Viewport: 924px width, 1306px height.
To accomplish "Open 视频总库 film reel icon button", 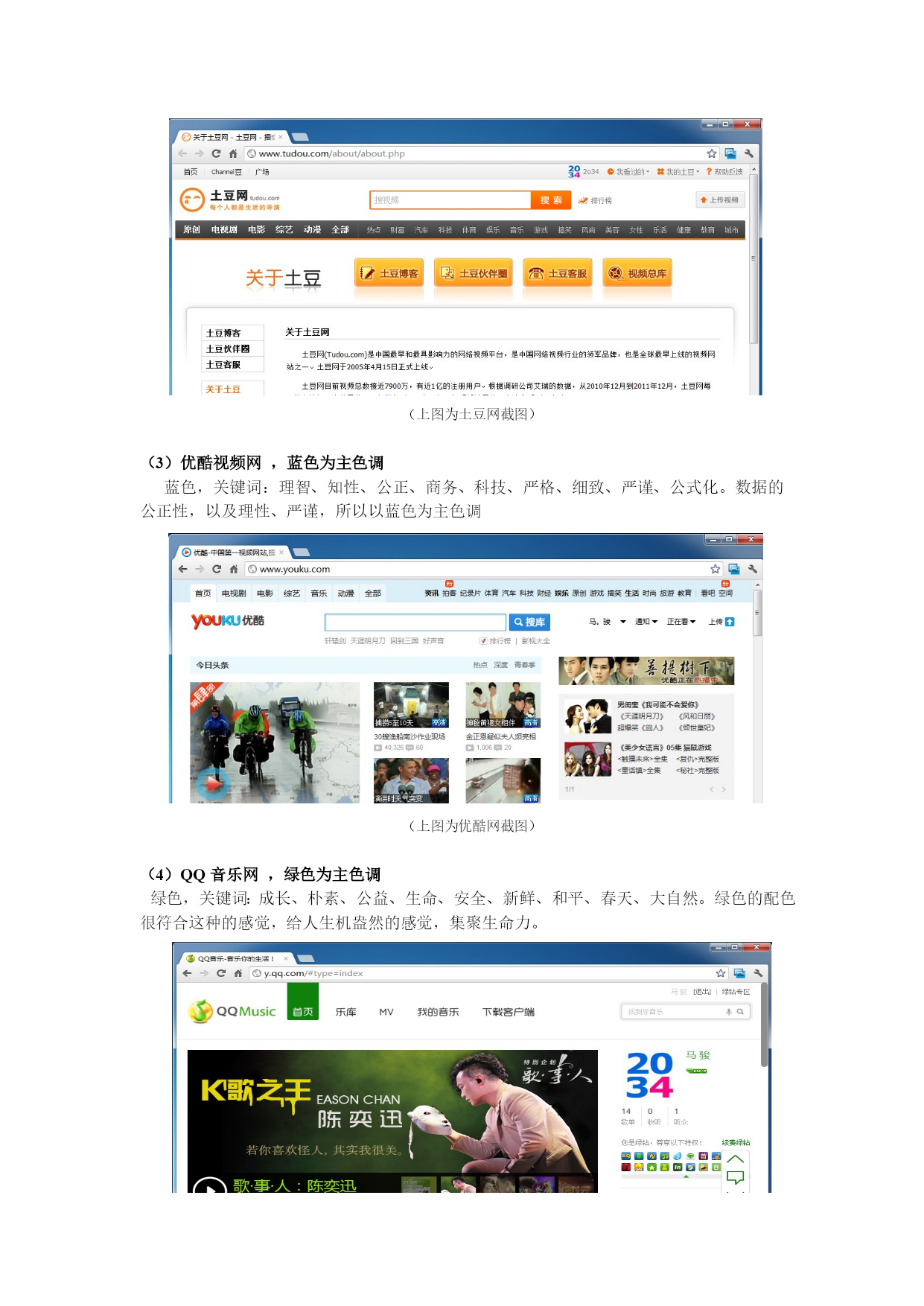I will click(x=637, y=273).
